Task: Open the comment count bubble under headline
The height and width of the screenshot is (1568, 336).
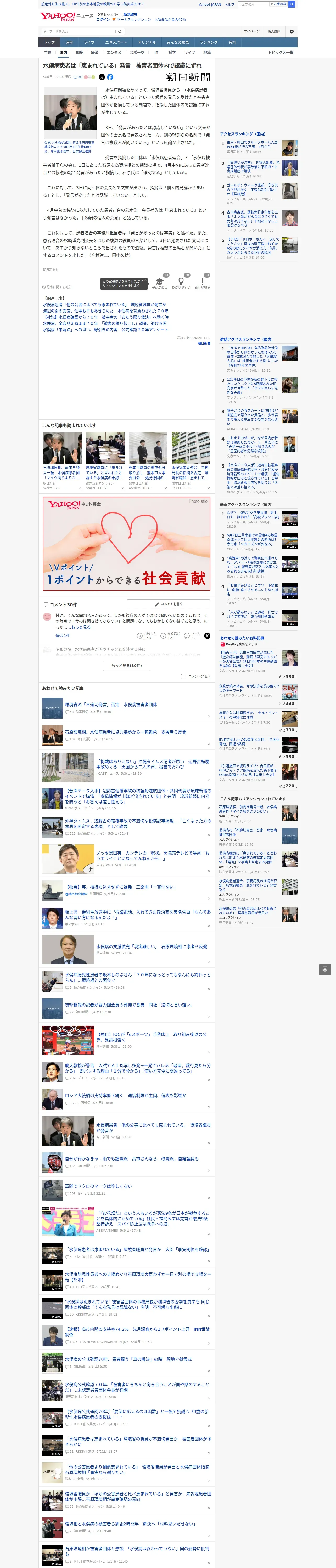Action: point(78,77)
